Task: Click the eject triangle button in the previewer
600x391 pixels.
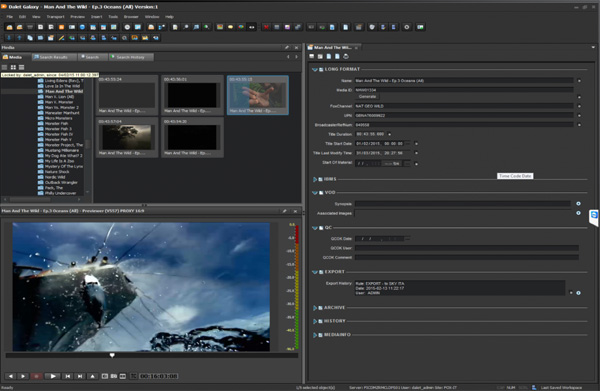Action: [x=93, y=376]
